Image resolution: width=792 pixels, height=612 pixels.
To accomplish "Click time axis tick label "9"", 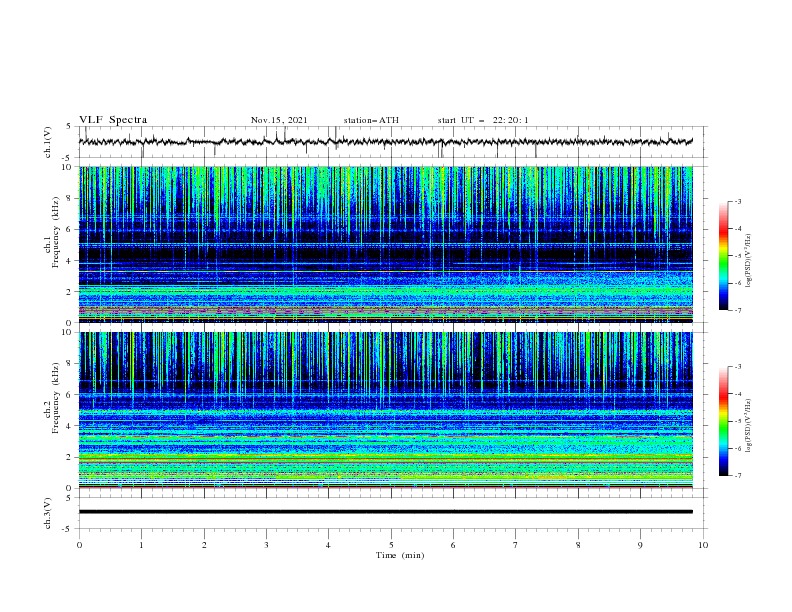I will click(640, 545).
